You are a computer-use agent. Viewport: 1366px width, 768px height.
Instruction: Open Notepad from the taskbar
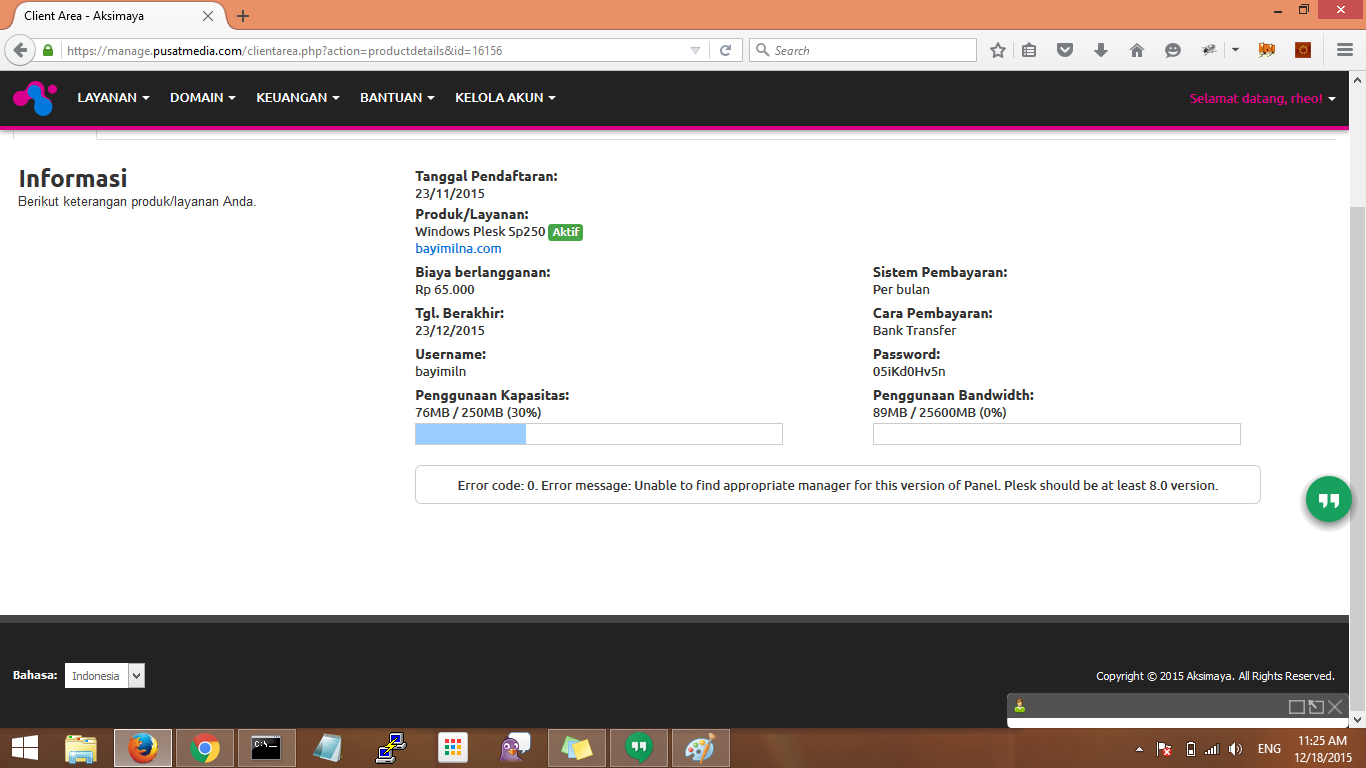click(x=327, y=748)
